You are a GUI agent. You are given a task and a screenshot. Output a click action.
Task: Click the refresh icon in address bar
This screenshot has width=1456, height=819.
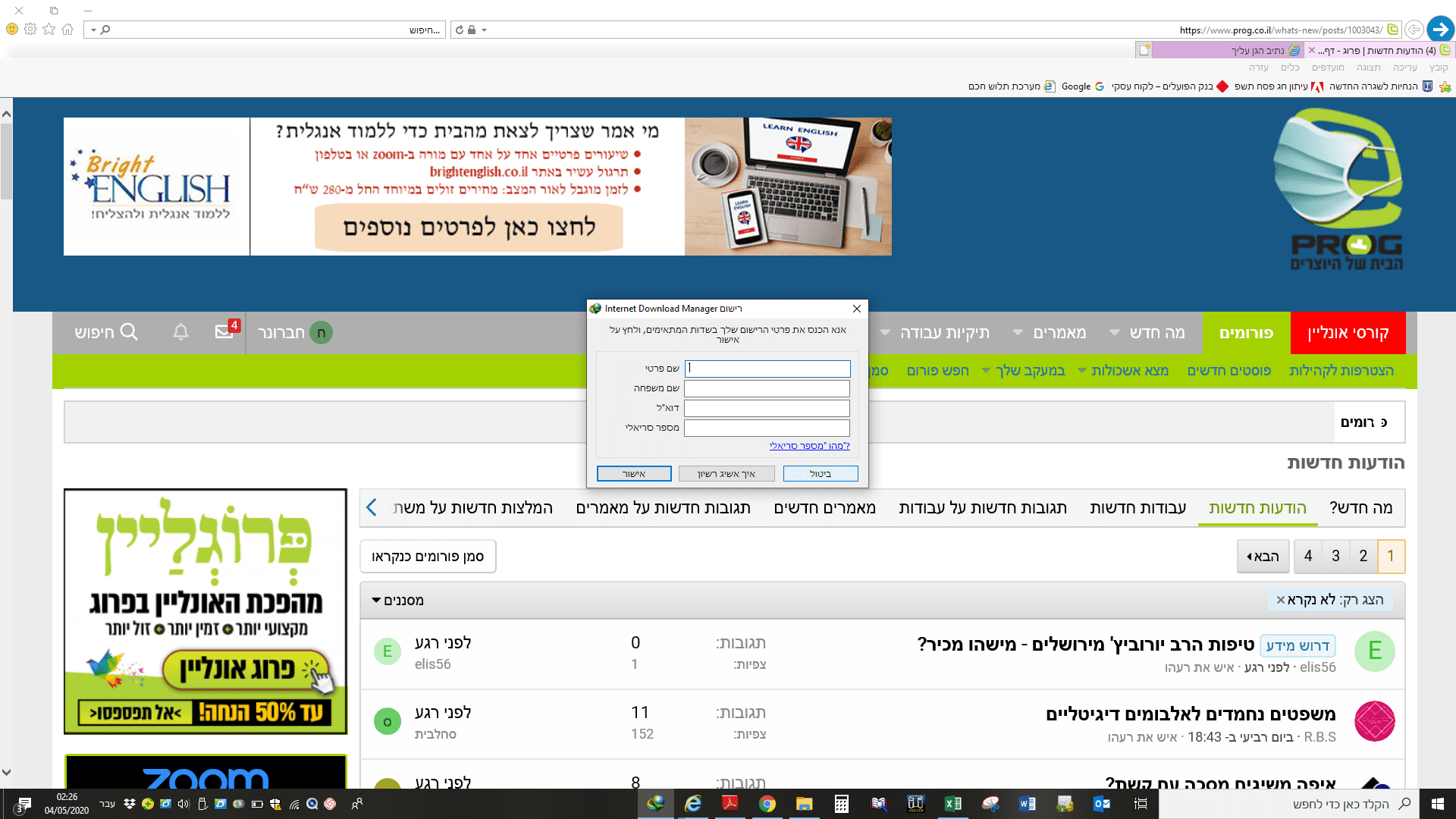[x=460, y=30]
